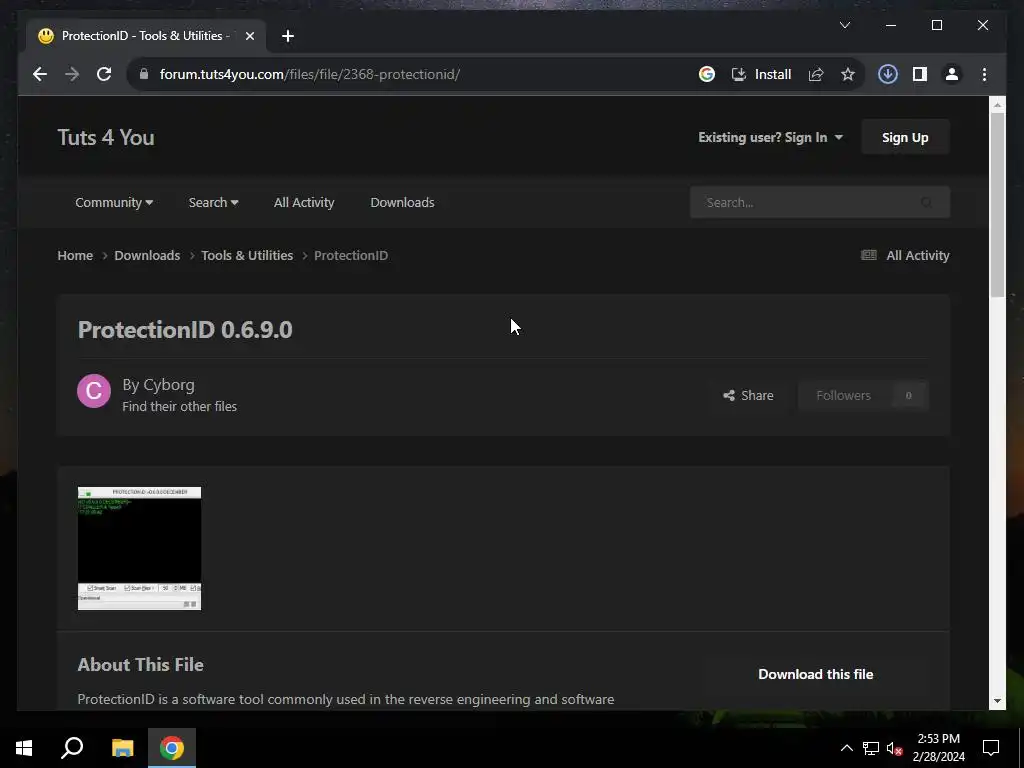Click the magnifier icon in search box
Screen dimensions: 1024x768
click(926, 202)
